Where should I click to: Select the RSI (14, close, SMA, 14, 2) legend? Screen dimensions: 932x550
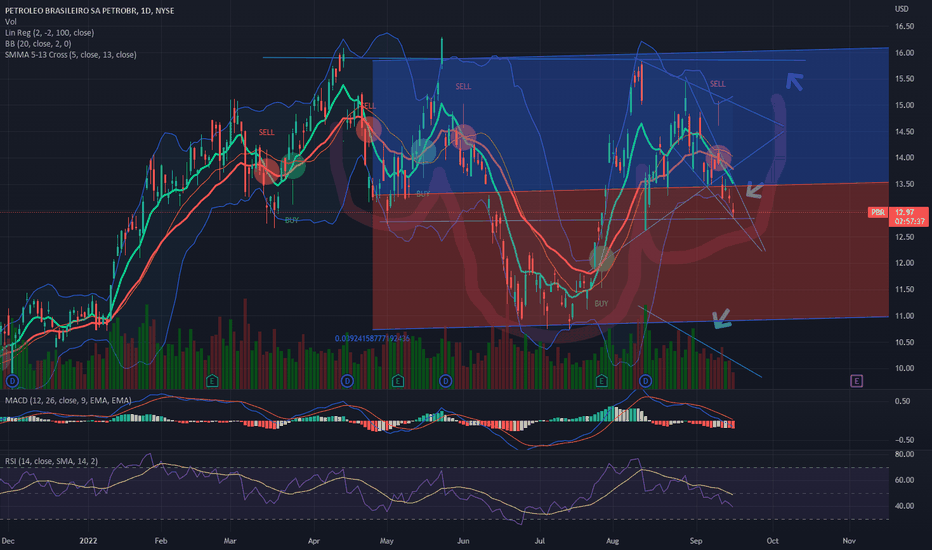click(51, 461)
